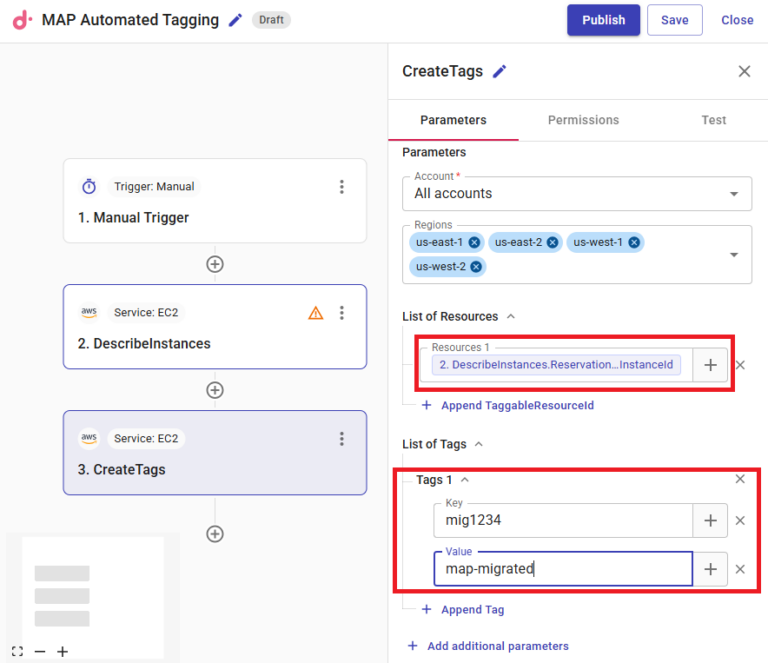Open the three-dot menu on DescribeInstances step

click(341, 313)
